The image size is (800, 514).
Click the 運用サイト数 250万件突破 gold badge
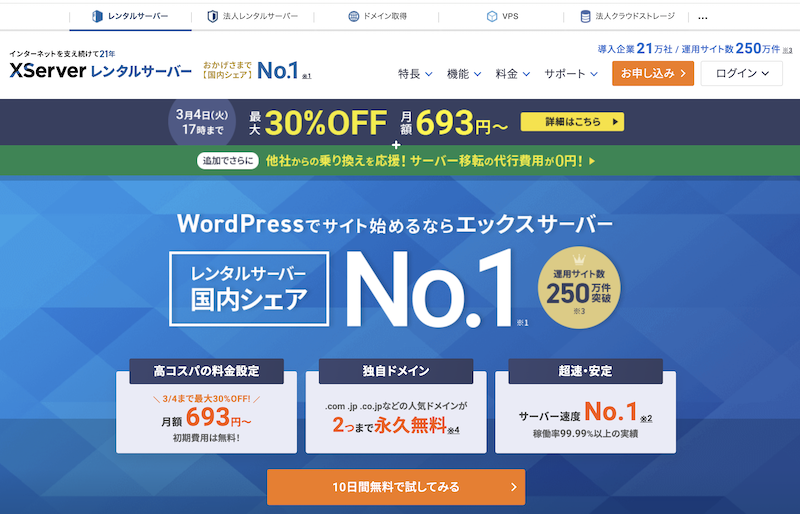[x=579, y=288]
